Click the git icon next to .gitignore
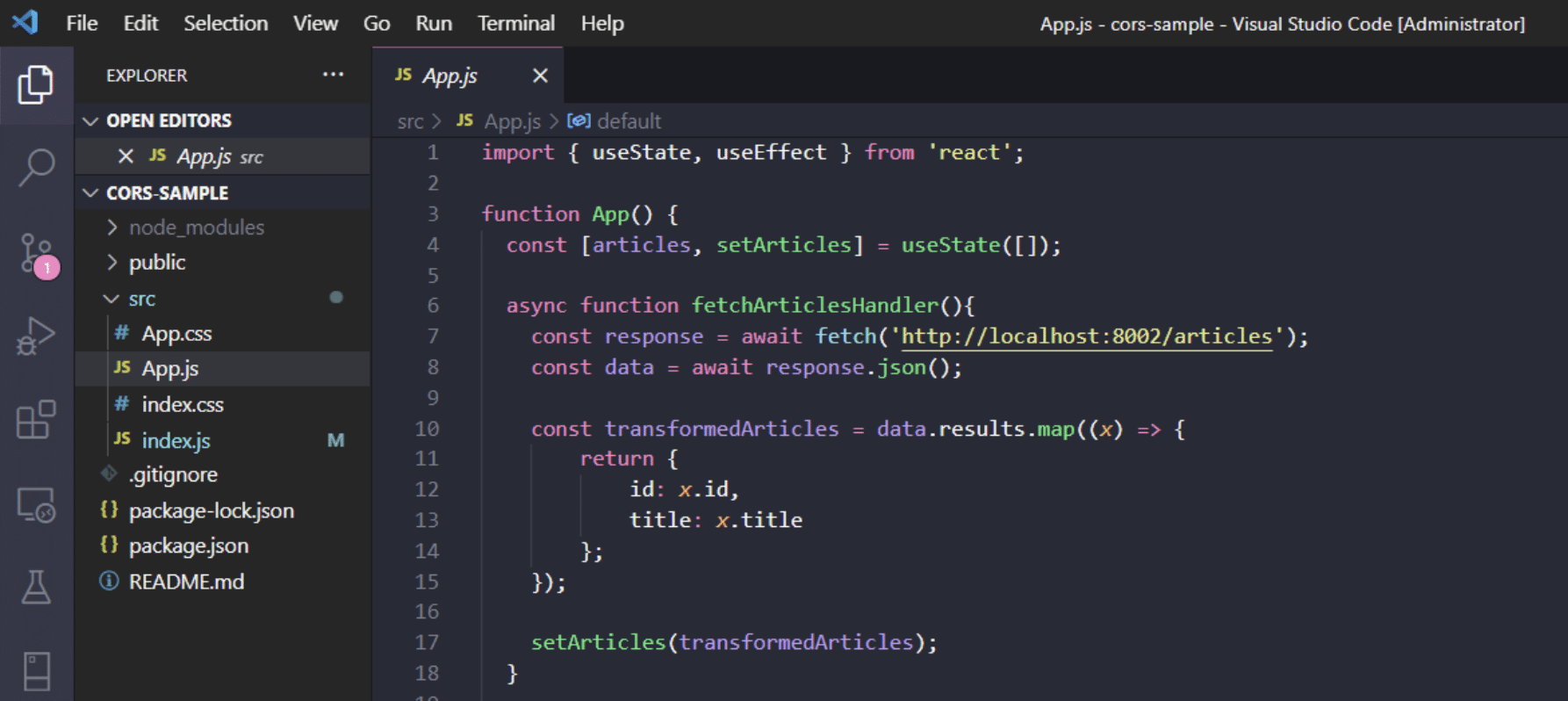Viewport: 1568px width, 701px height. pos(109,473)
